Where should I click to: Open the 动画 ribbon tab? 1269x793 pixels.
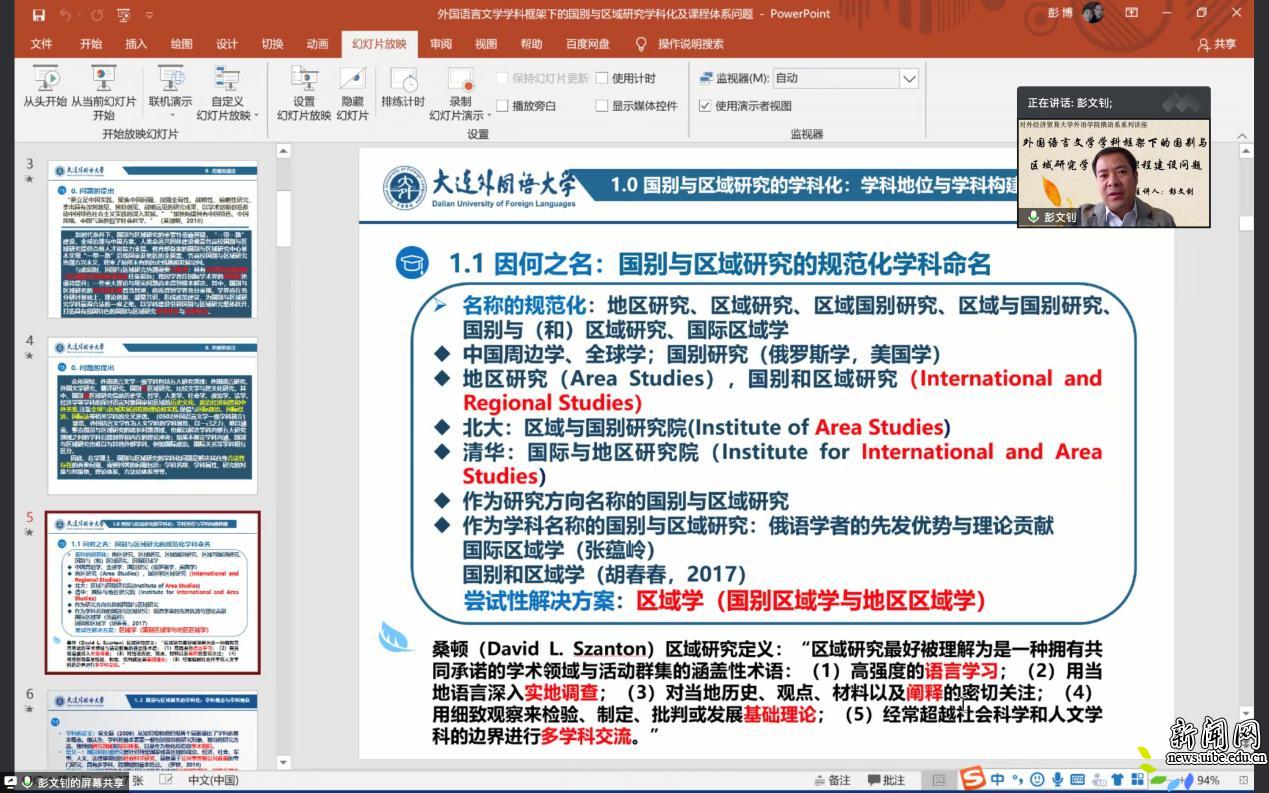tap(318, 44)
